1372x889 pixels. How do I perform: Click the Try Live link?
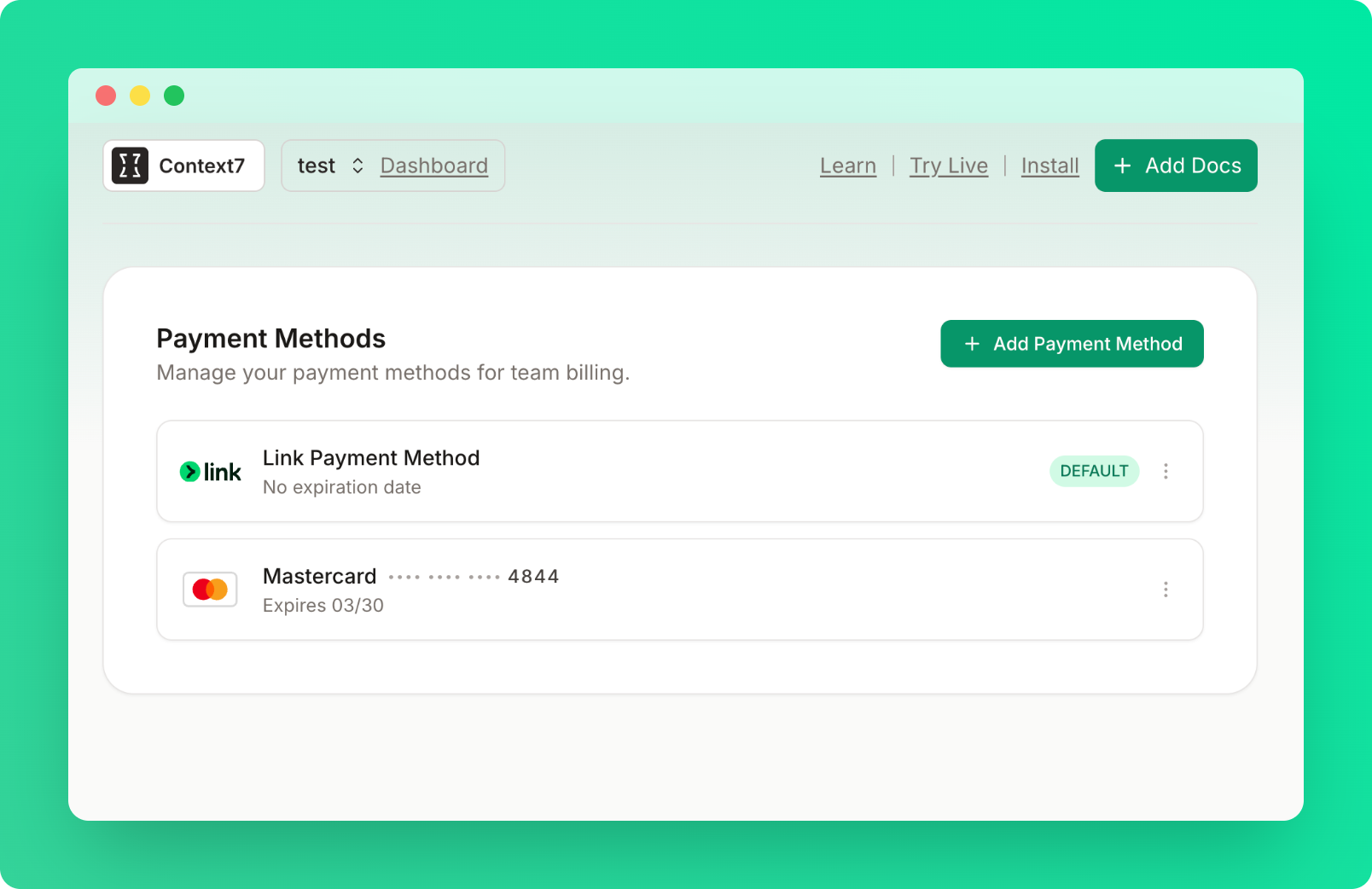pyautogui.click(x=949, y=166)
